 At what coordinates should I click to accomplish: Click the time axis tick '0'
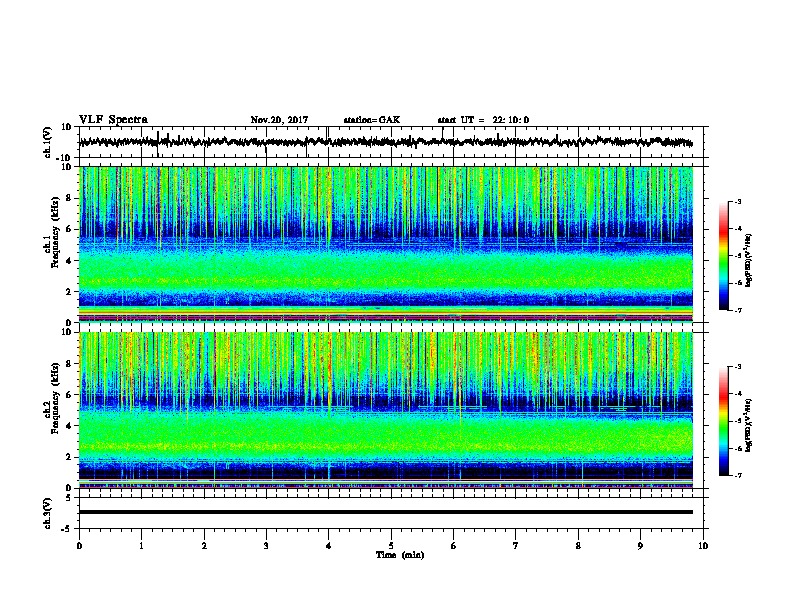(79, 546)
